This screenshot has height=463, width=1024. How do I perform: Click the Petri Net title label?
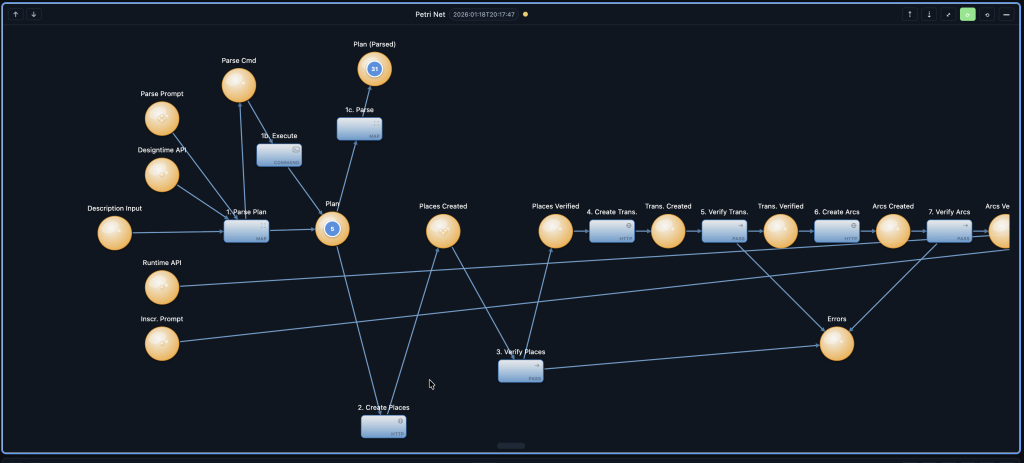coord(430,14)
